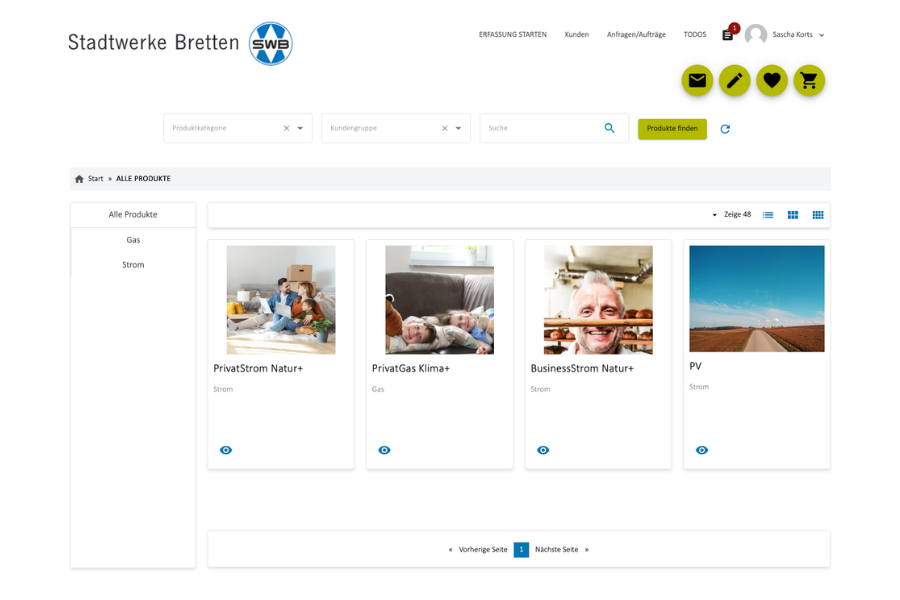Open the Kunden menu item
The image size is (900, 600).
point(576,34)
